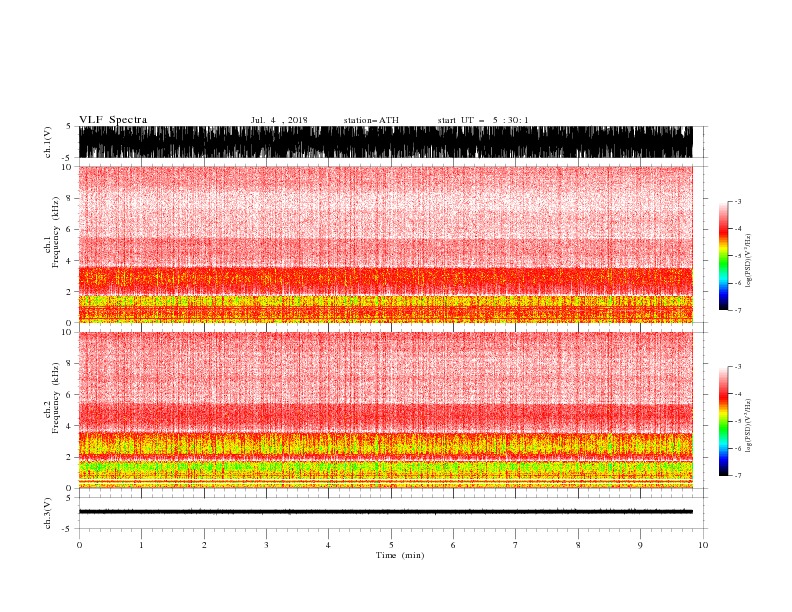Viewport: 792px width, 612px height.
Task: Click the "2" kHz tick of ch.2 spectrogram
Action: pos(69,457)
